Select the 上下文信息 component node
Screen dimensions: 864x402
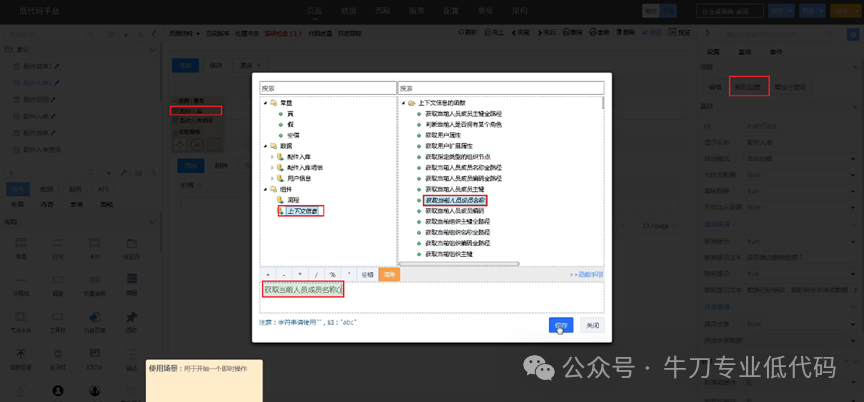pyautogui.click(x=303, y=211)
